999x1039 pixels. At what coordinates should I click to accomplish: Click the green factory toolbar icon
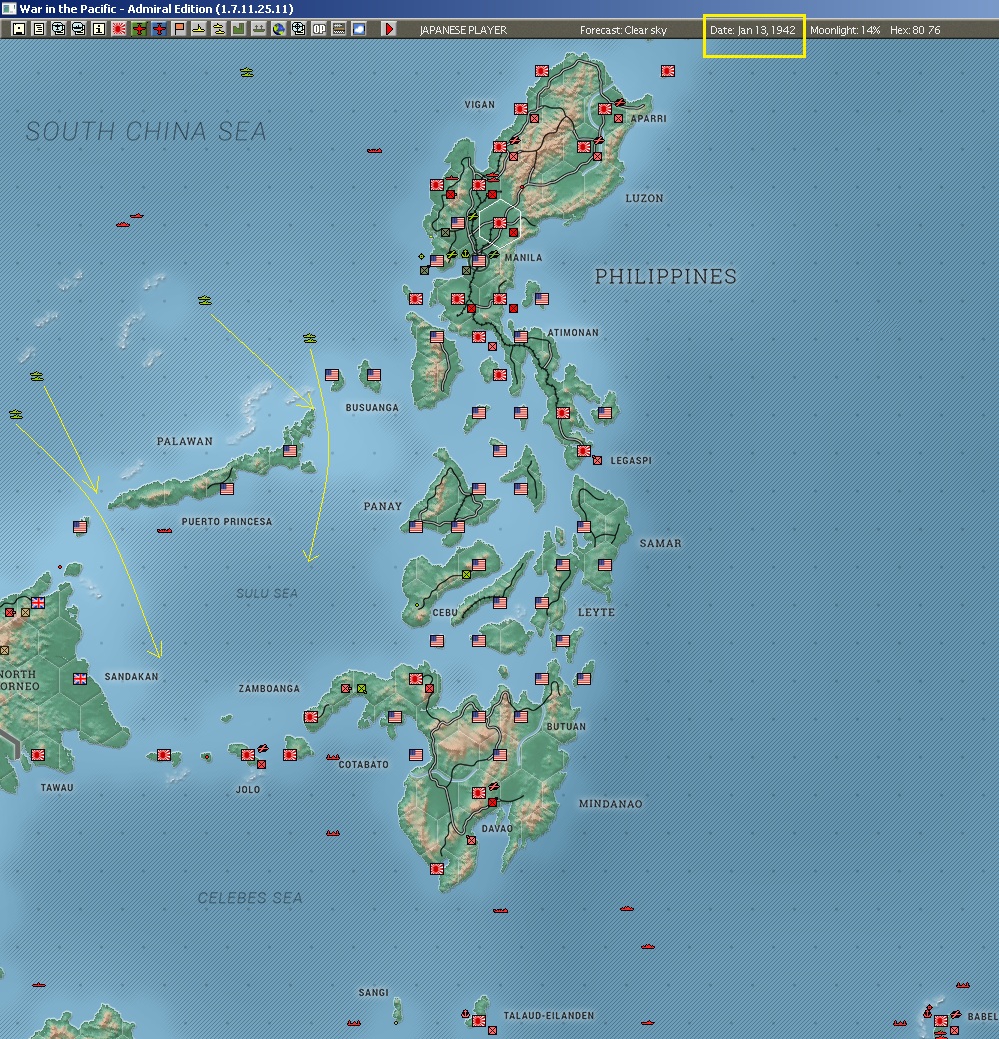[238, 29]
